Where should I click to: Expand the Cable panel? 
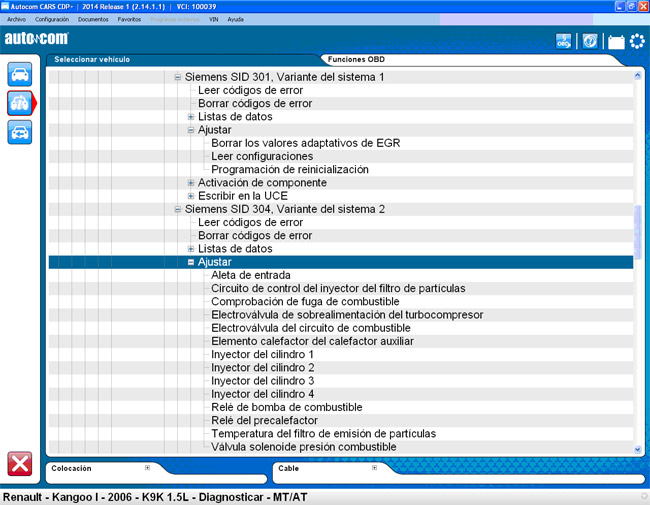click(374, 468)
